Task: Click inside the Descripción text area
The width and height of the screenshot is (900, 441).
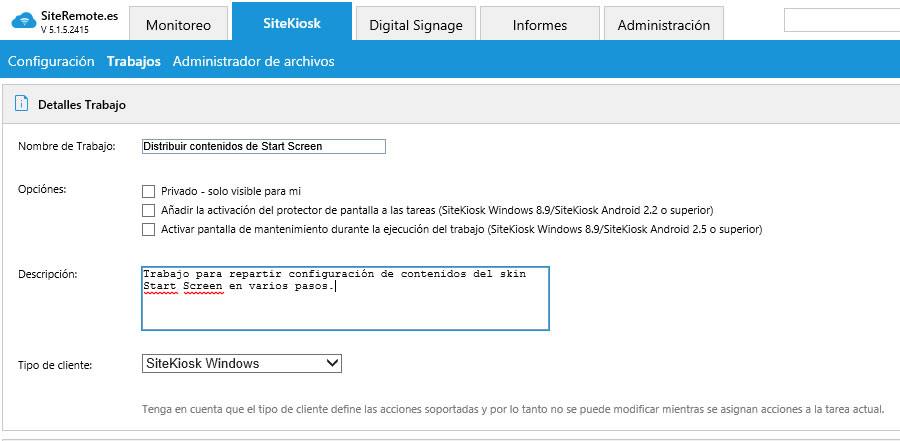Action: [x=345, y=308]
